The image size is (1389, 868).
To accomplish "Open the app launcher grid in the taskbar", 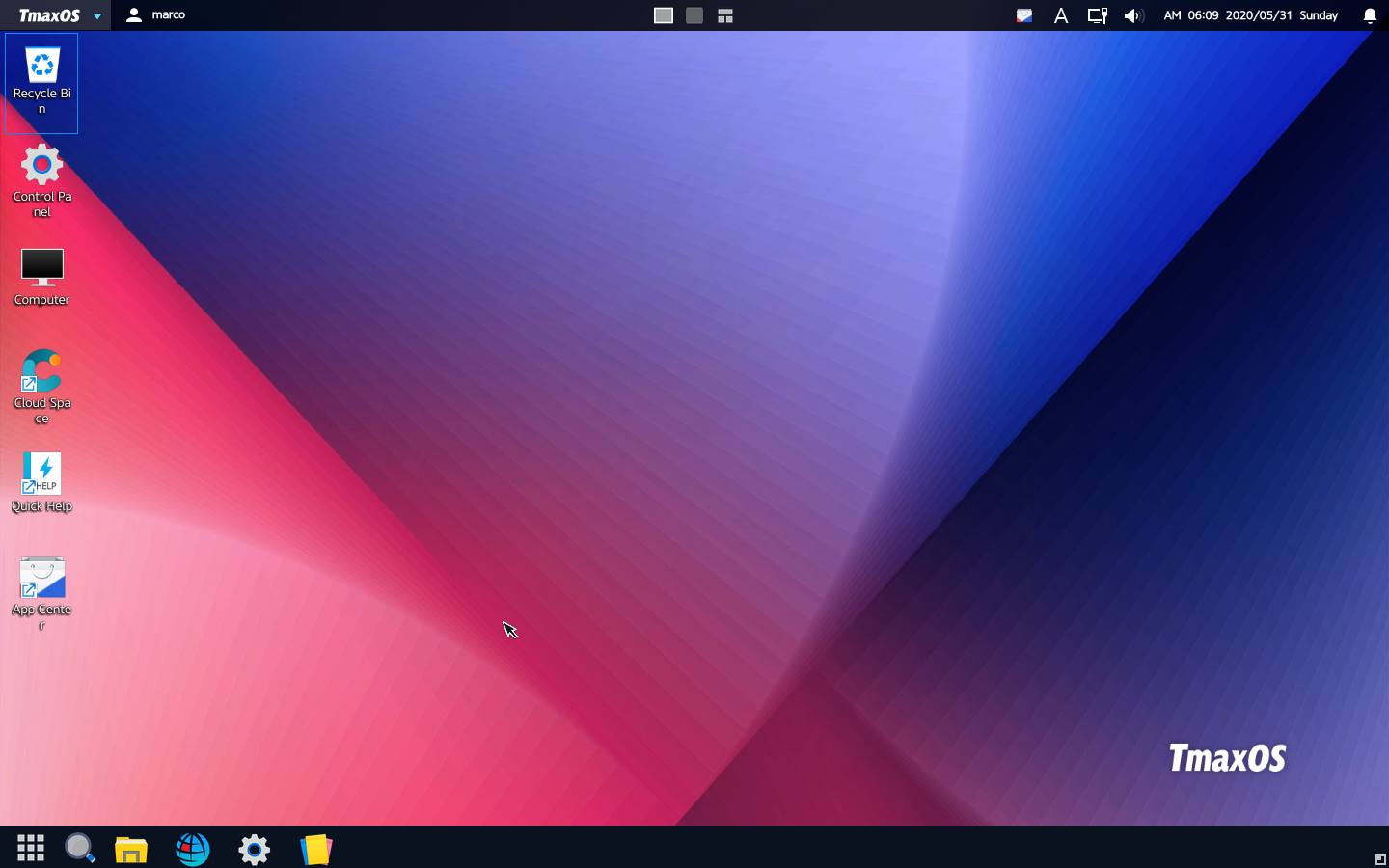I will [30, 848].
